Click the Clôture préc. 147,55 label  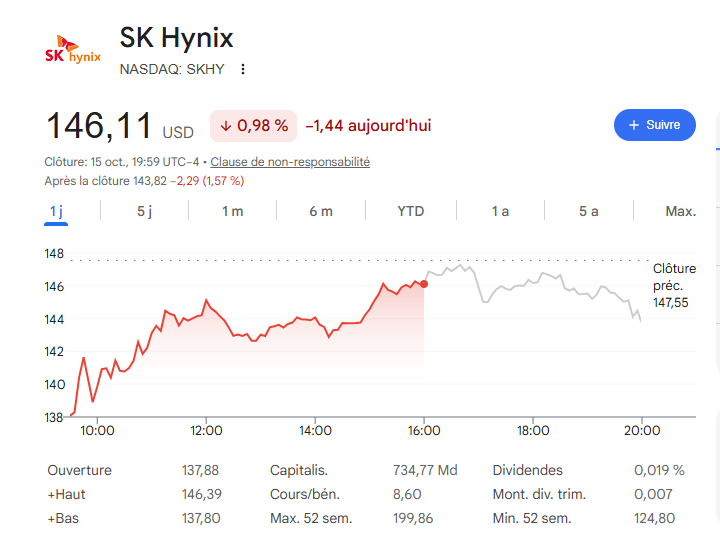[x=674, y=286]
